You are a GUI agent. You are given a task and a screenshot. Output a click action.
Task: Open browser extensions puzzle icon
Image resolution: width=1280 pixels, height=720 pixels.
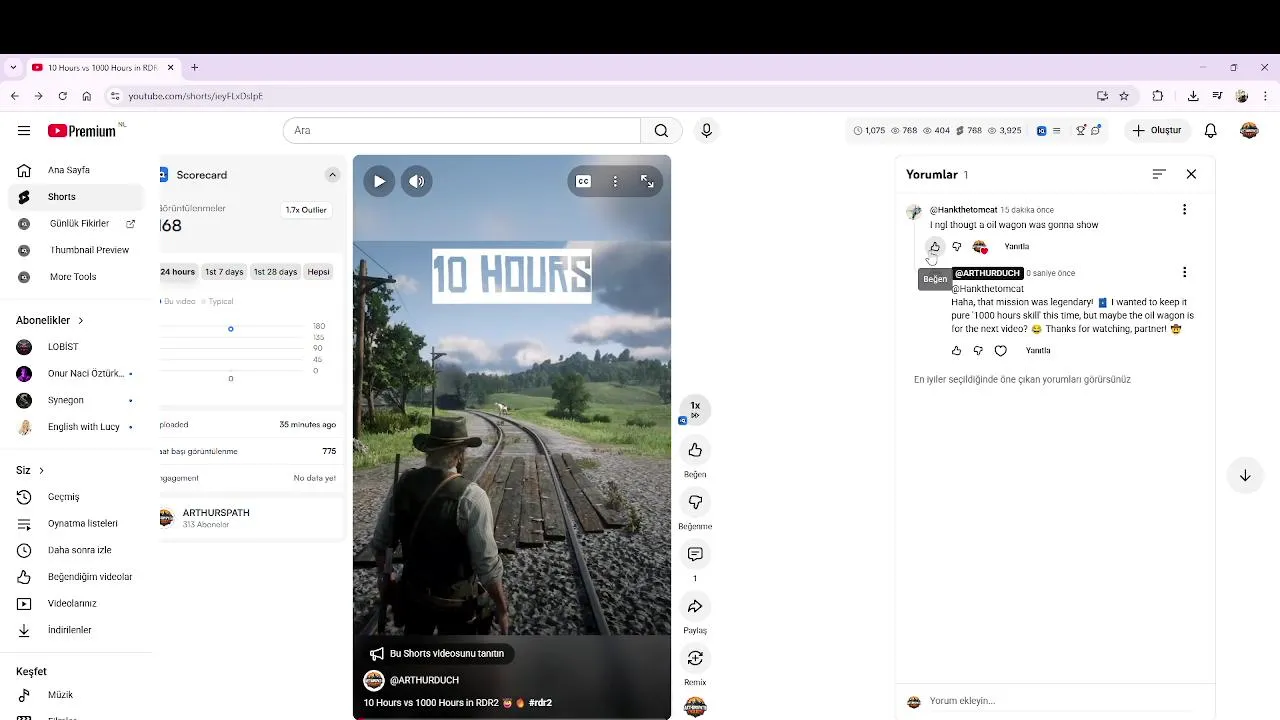click(x=1158, y=96)
